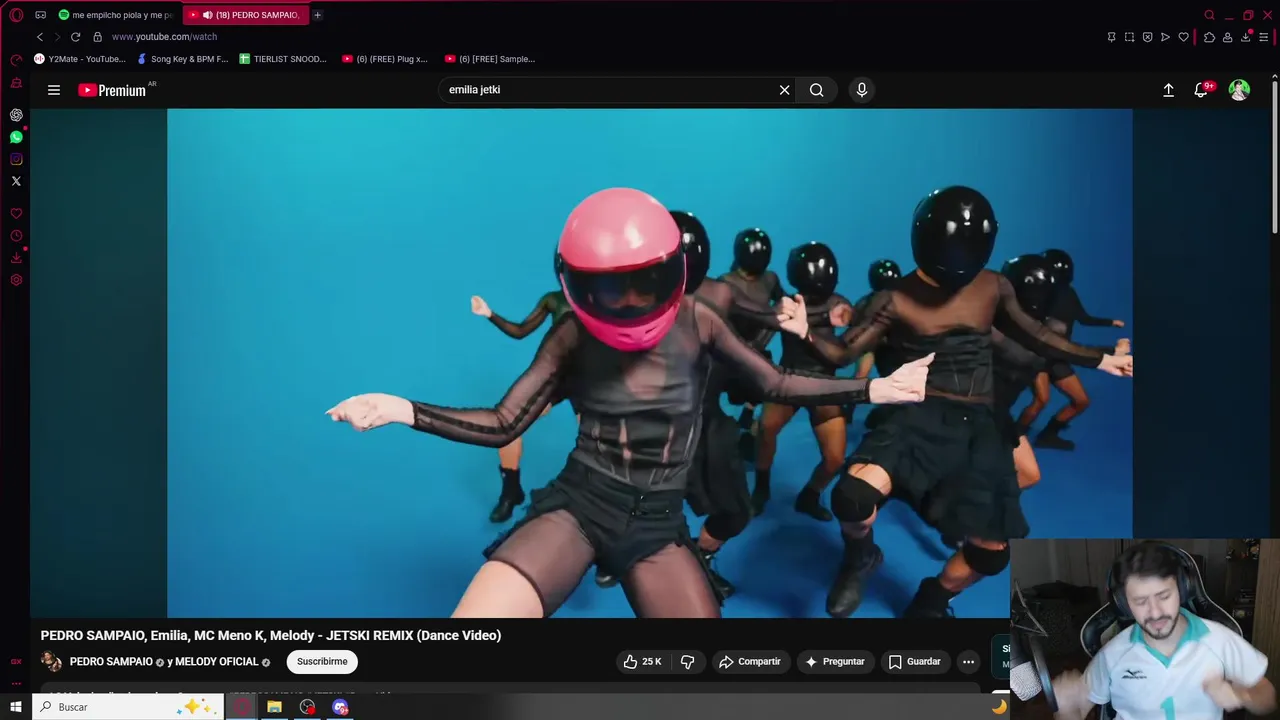The height and width of the screenshot is (720, 1280).
Task: Like the video (25 K)
Action: (643, 662)
